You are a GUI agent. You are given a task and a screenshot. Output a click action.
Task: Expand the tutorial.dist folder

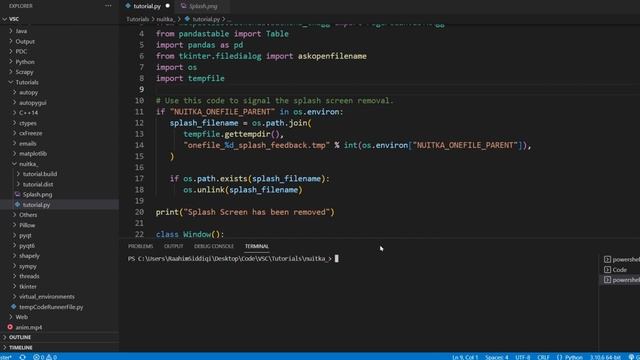38,184
